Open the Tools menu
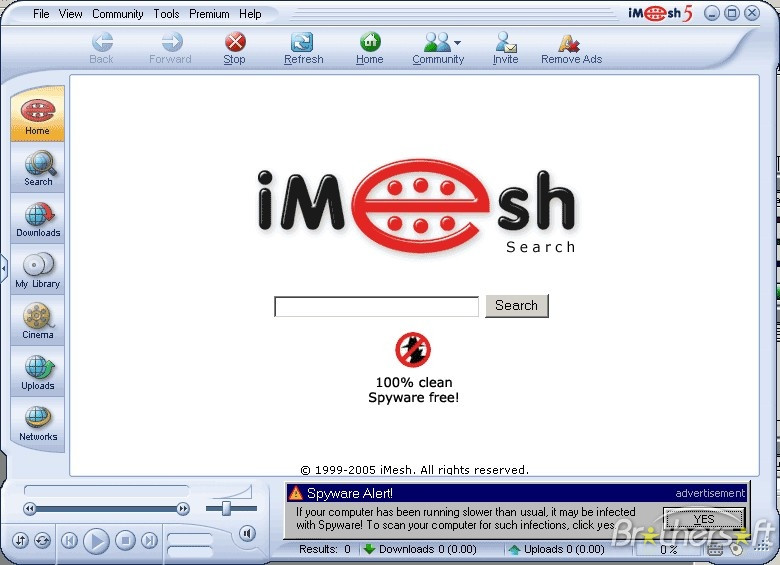The height and width of the screenshot is (565, 780). coord(166,14)
